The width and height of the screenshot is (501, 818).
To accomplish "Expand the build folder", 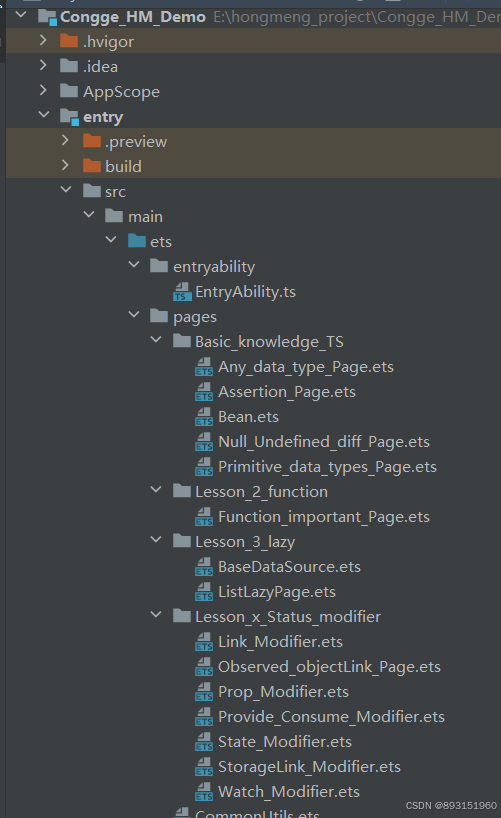I will point(65,165).
